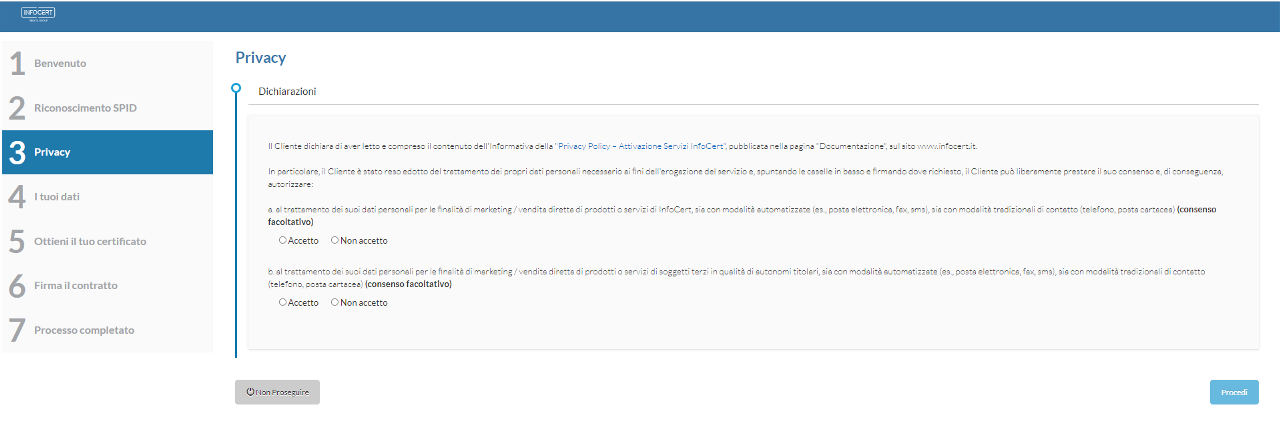
Task: Choose Non accetto for InfoCert marketing consent
Action: point(335,241)
